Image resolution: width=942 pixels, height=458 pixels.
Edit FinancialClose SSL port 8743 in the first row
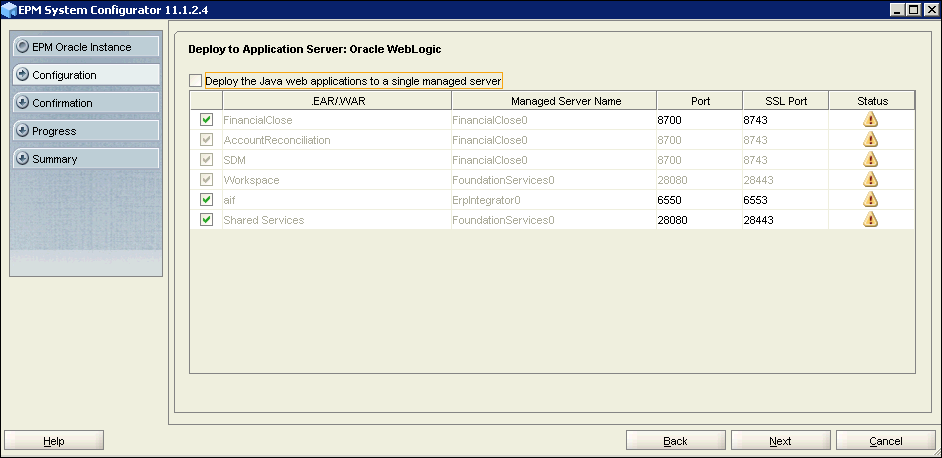tap(785, 120)
